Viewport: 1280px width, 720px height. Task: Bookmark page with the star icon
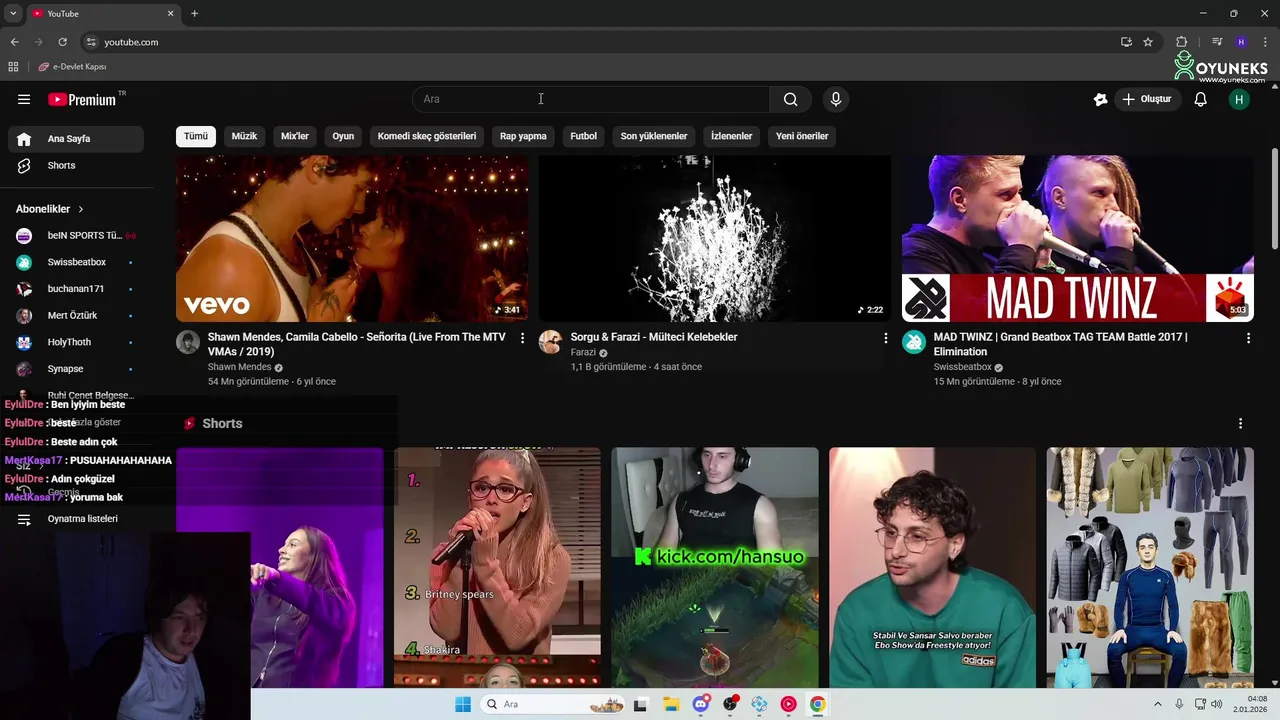click(1148, 42)
